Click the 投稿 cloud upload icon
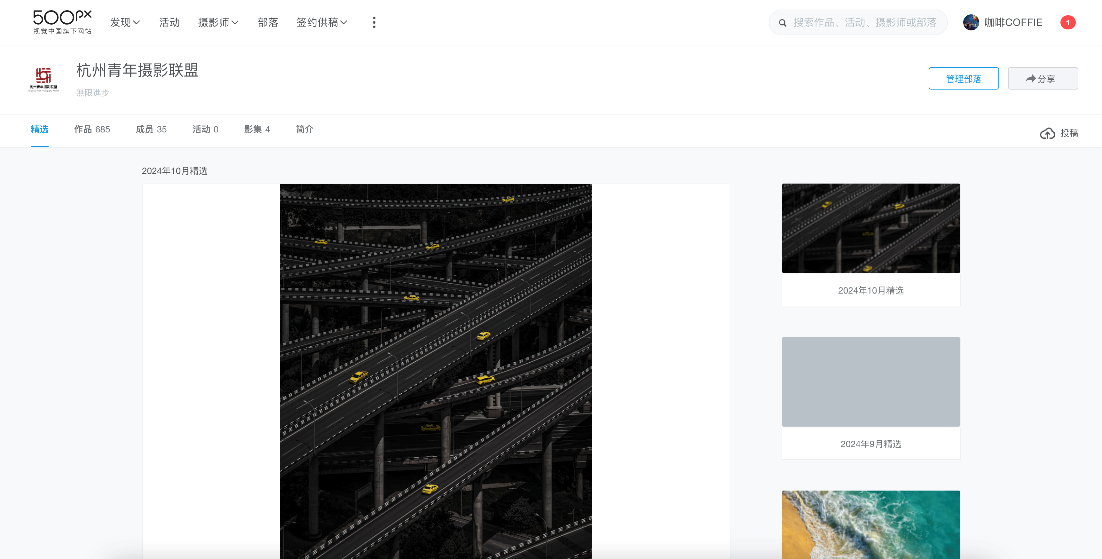This screenshot has width=1102, height=559. [x=1047, y=133]
